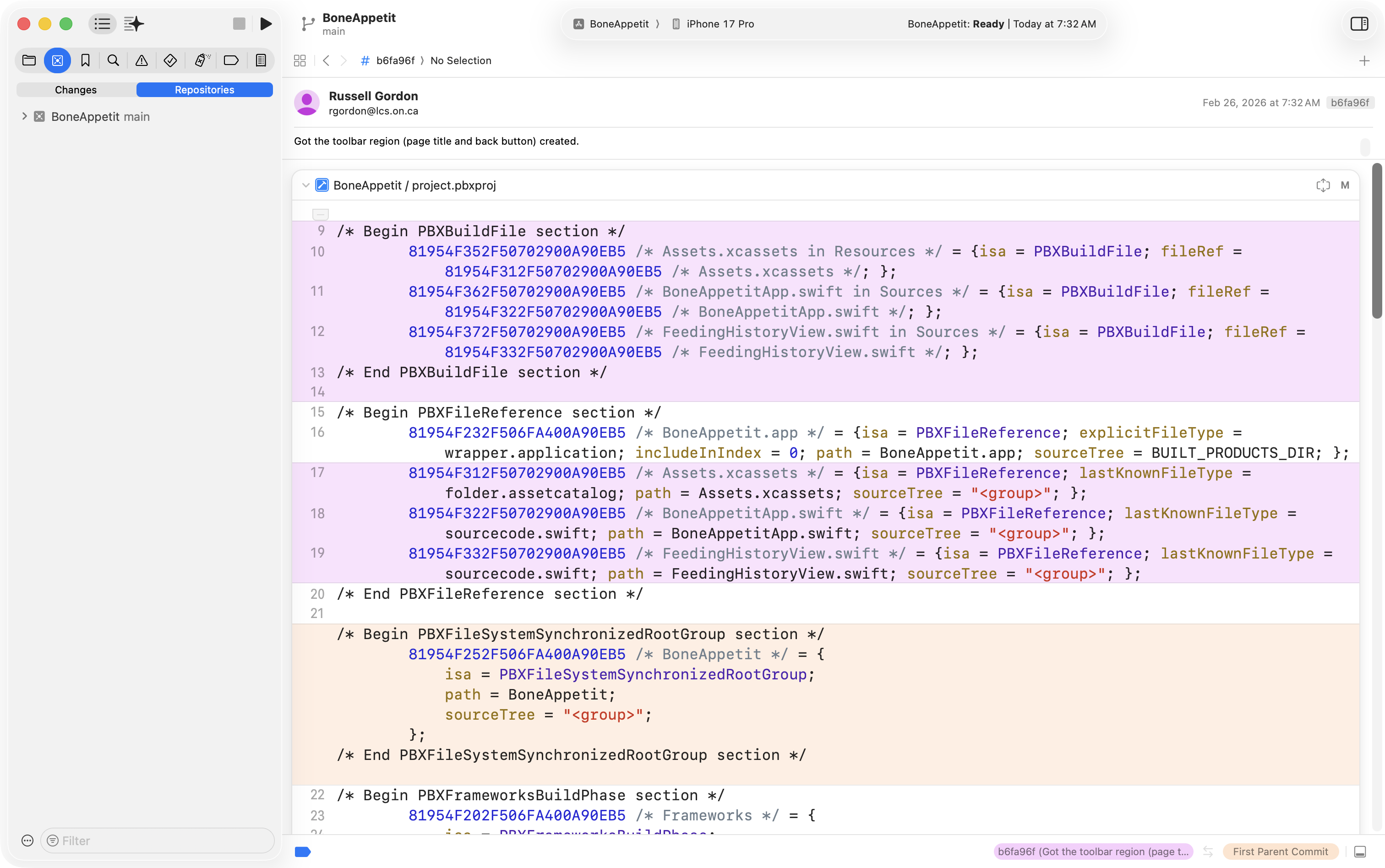Toggle the debug area at the bottom right

coord(1360,852)
